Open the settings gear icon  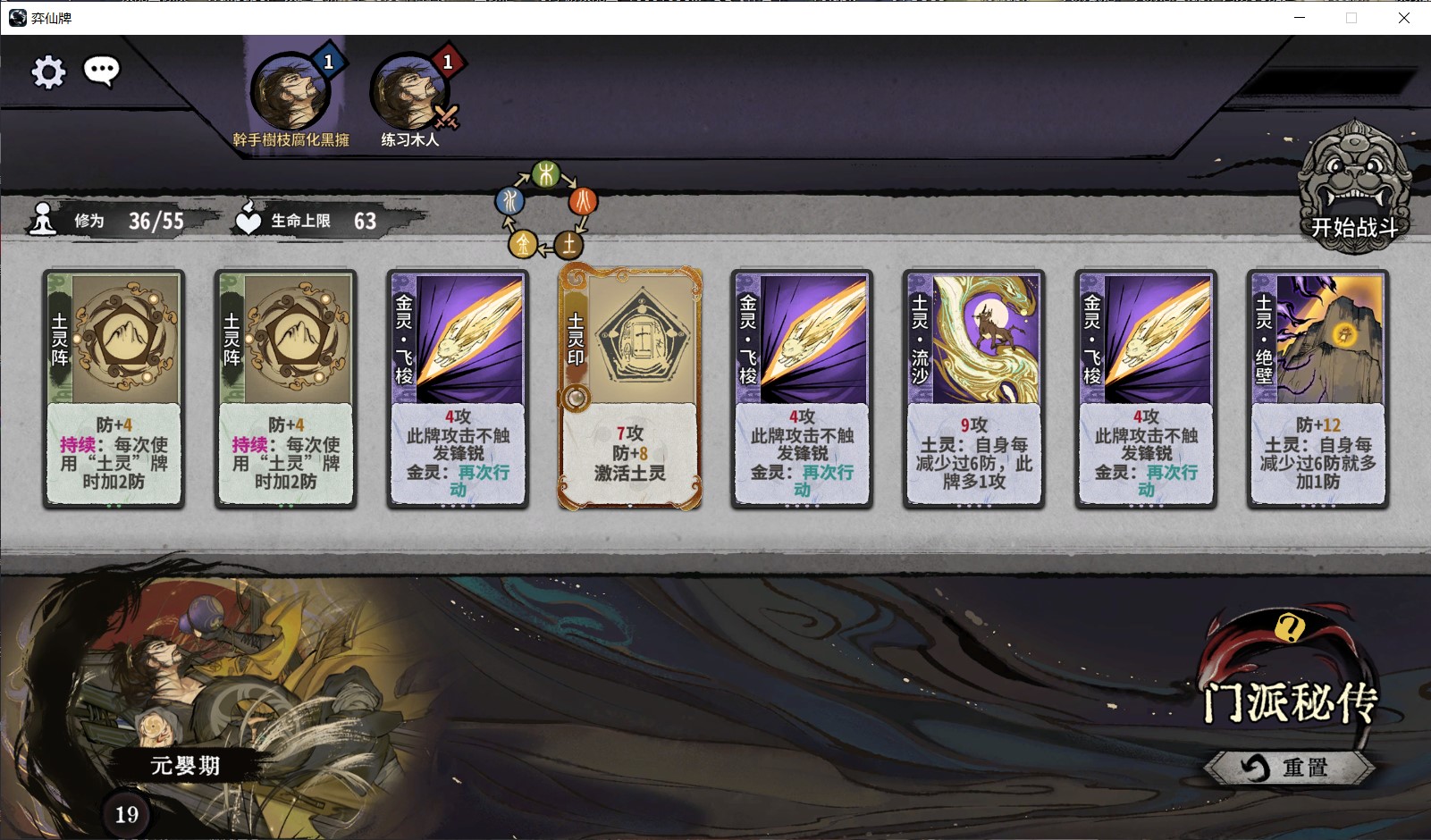pos(48,72)
